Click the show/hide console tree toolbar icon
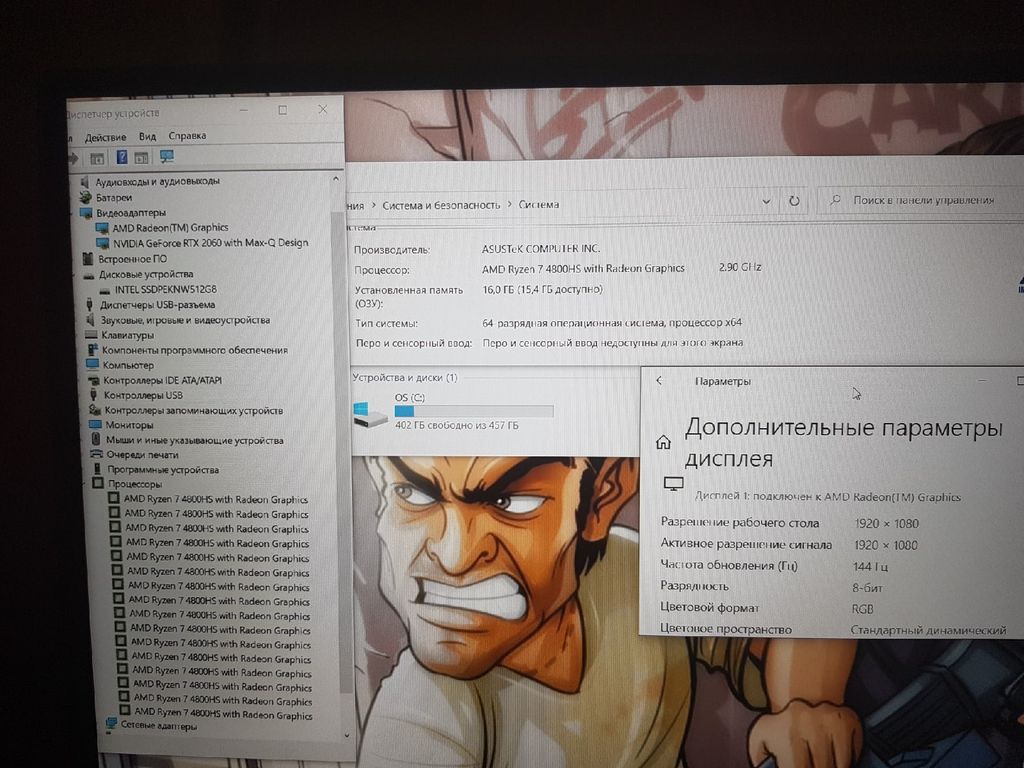Image resolution: width=1024 pixels, height=768 pixels. click(97, 158)
